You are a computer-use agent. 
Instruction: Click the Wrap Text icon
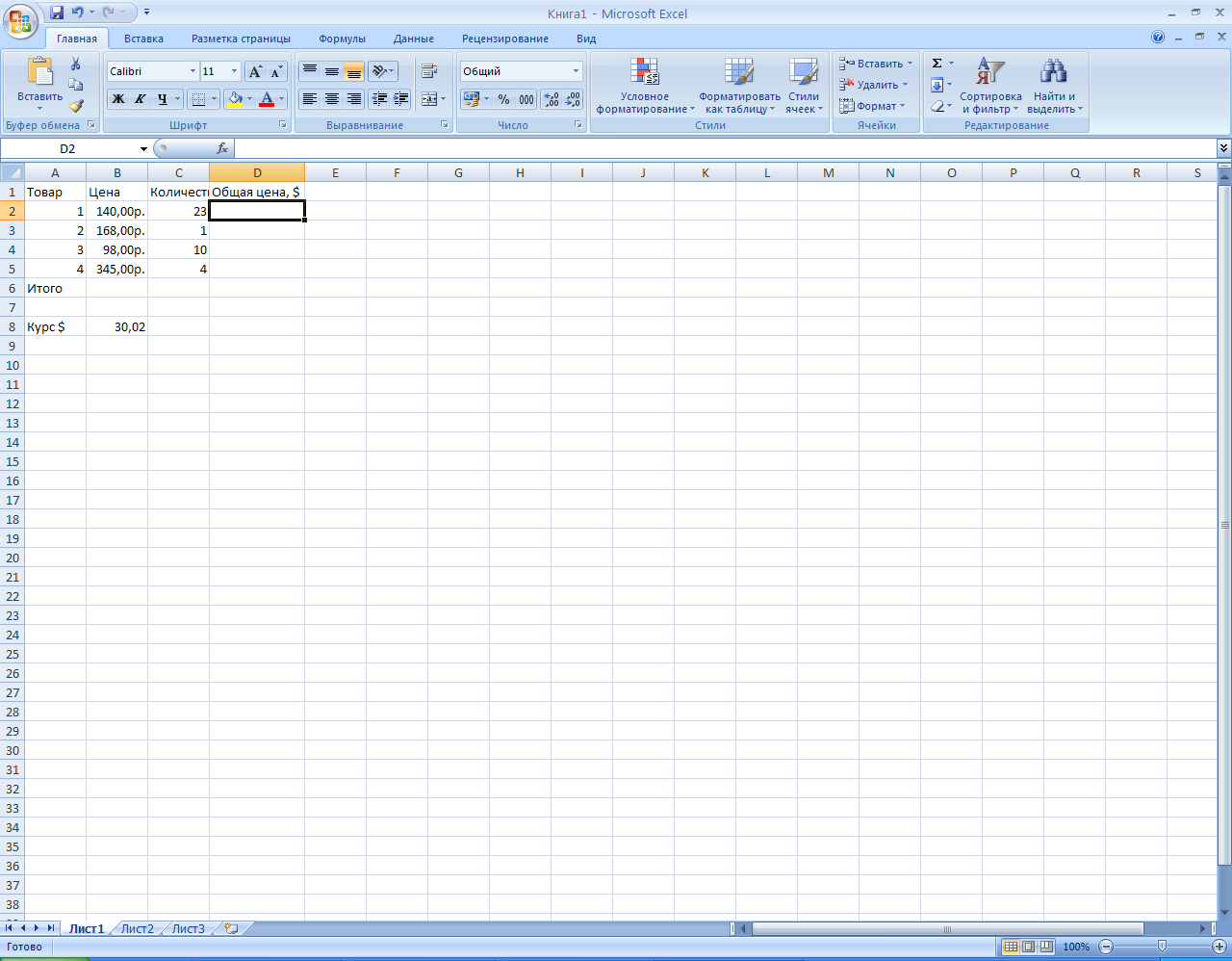coord(429,71)
